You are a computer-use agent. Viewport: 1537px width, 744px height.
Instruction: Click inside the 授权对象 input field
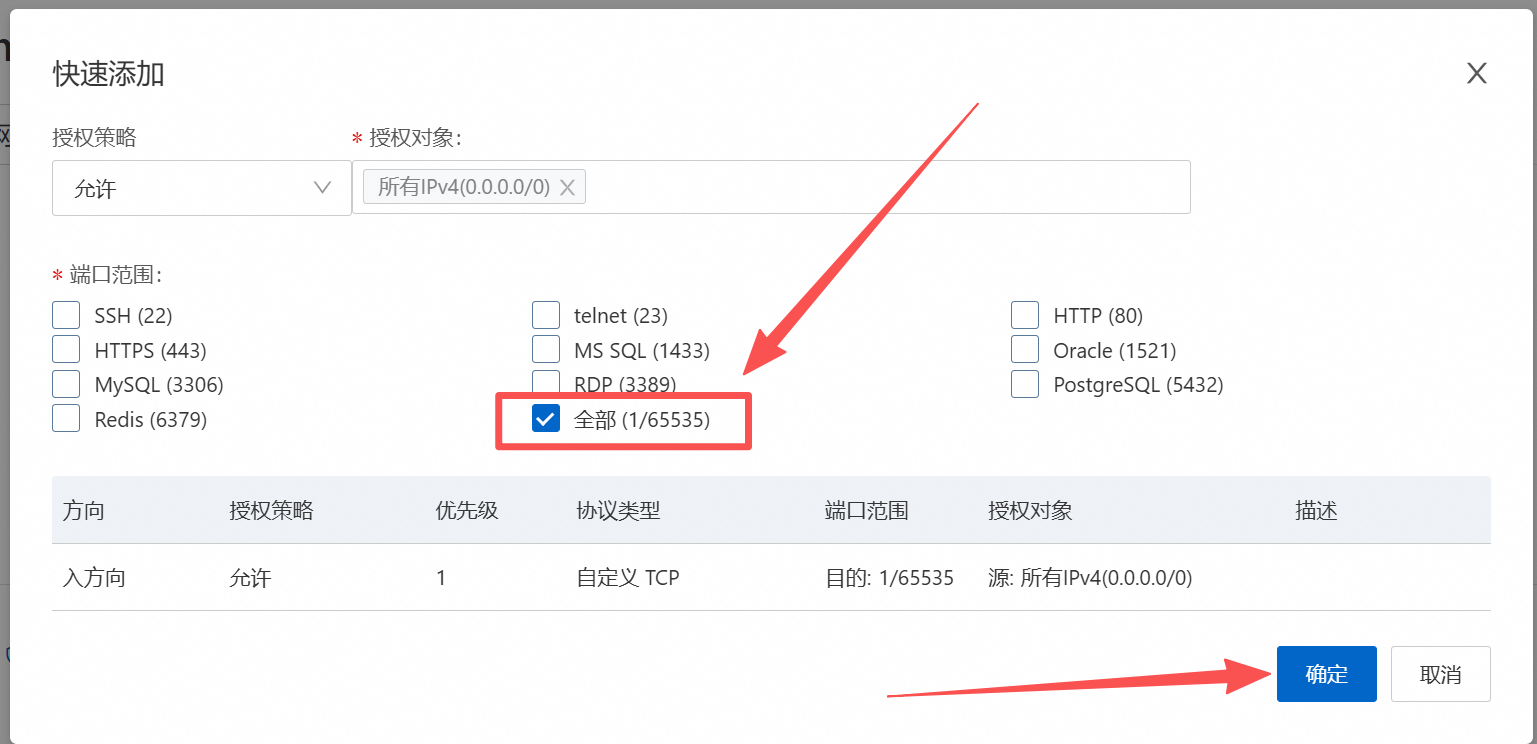(x=880, y=187)
